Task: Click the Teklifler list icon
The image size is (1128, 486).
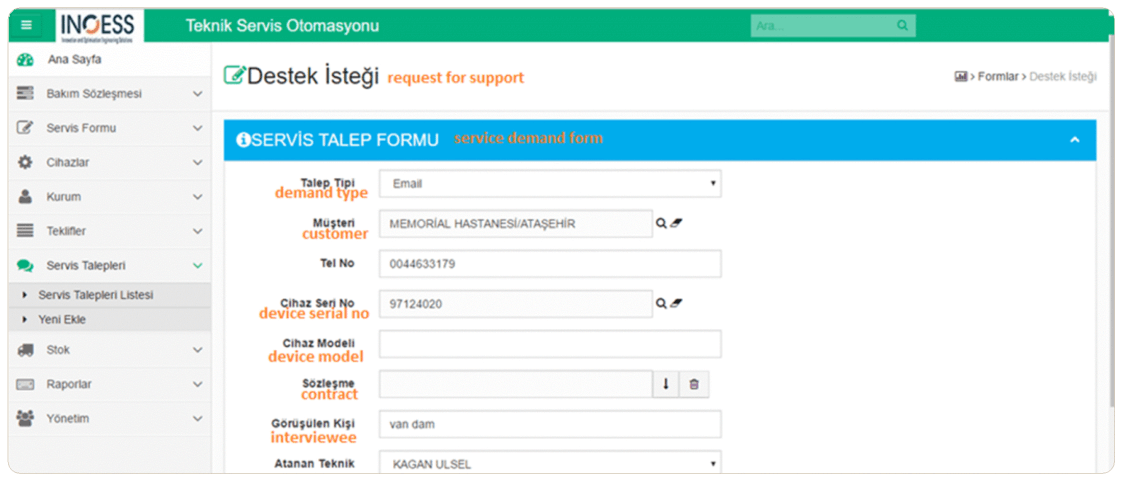Action: tap(25, 231)
